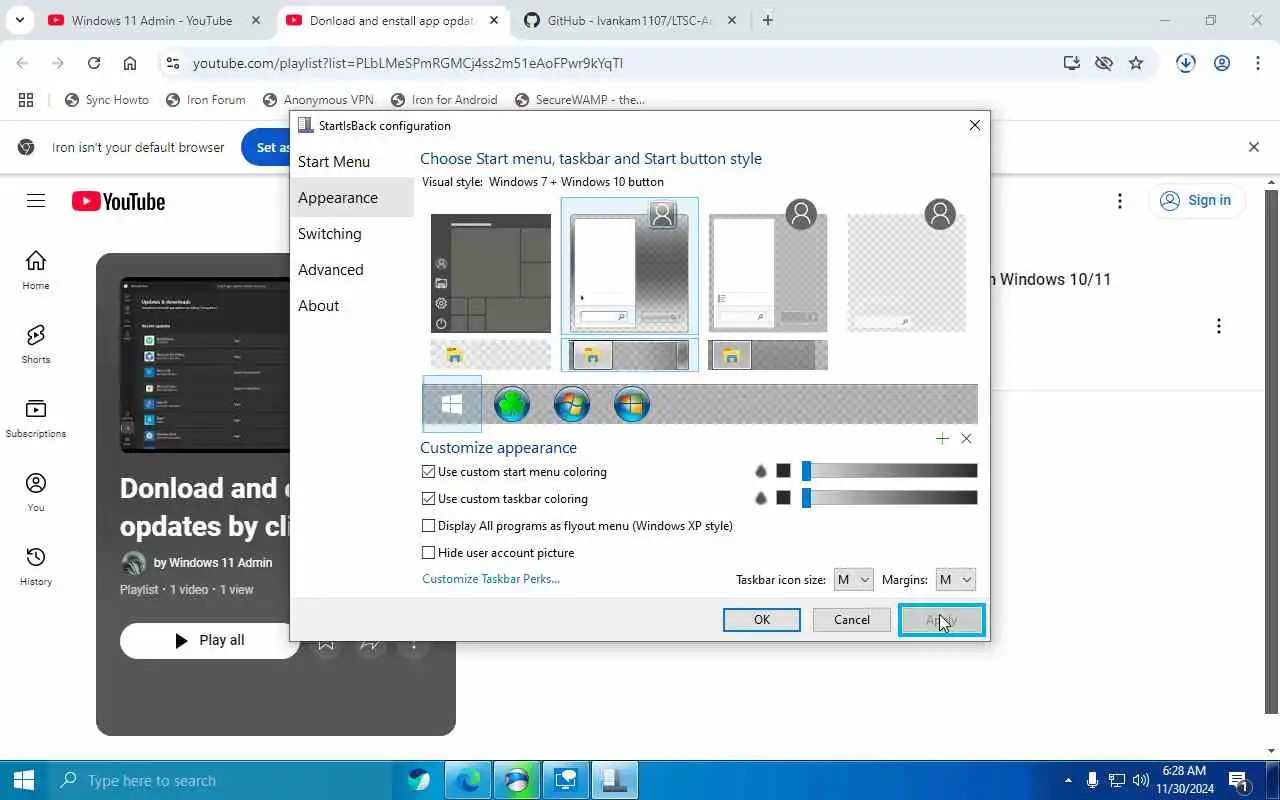
Task: Click YouTube logo
Action: tap(118, 202)
